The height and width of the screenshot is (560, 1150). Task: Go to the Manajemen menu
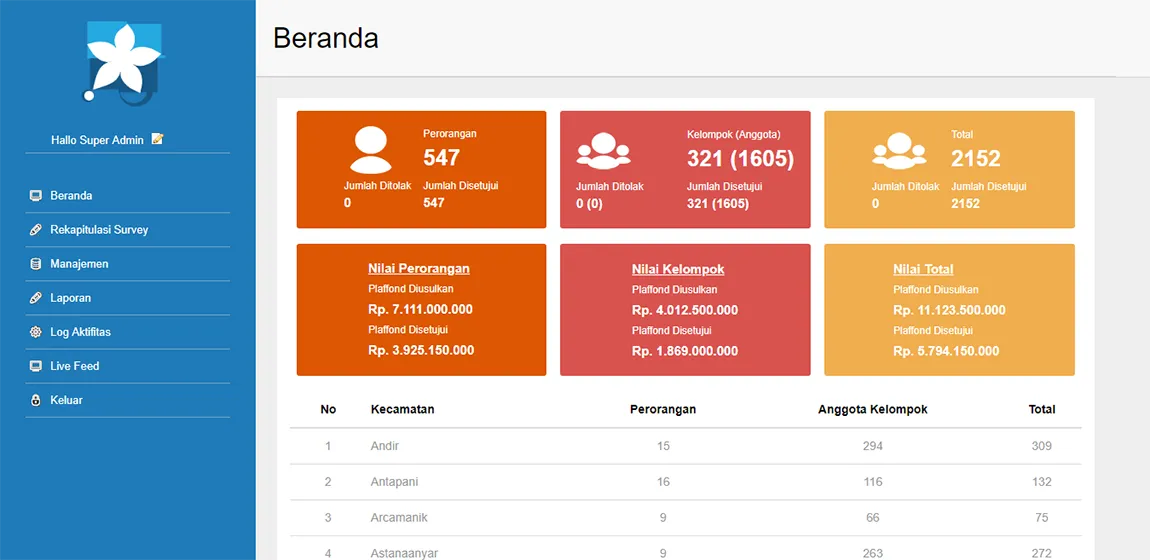79,264
